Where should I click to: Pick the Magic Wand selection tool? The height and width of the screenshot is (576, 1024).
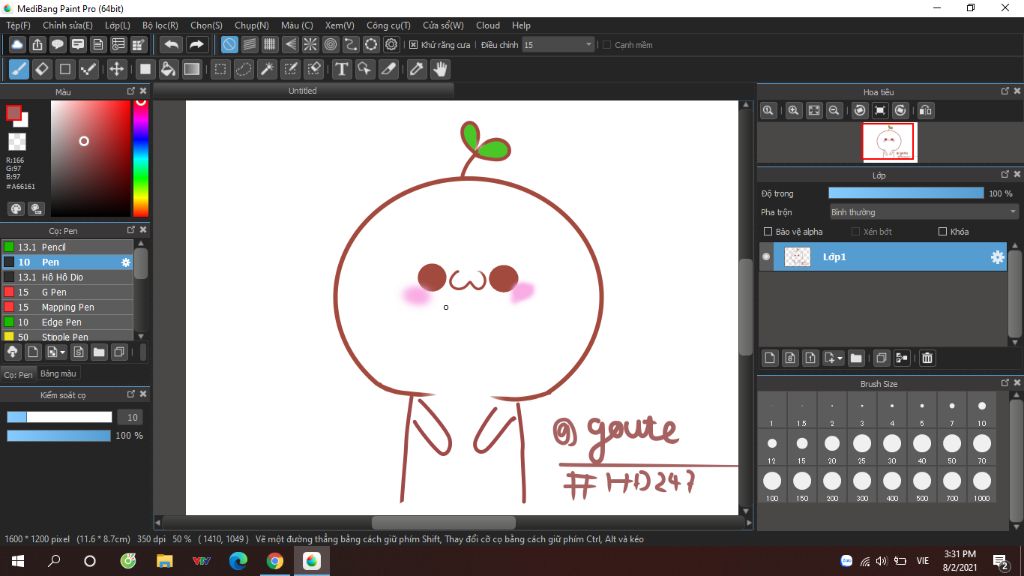(x=267, y=69)
